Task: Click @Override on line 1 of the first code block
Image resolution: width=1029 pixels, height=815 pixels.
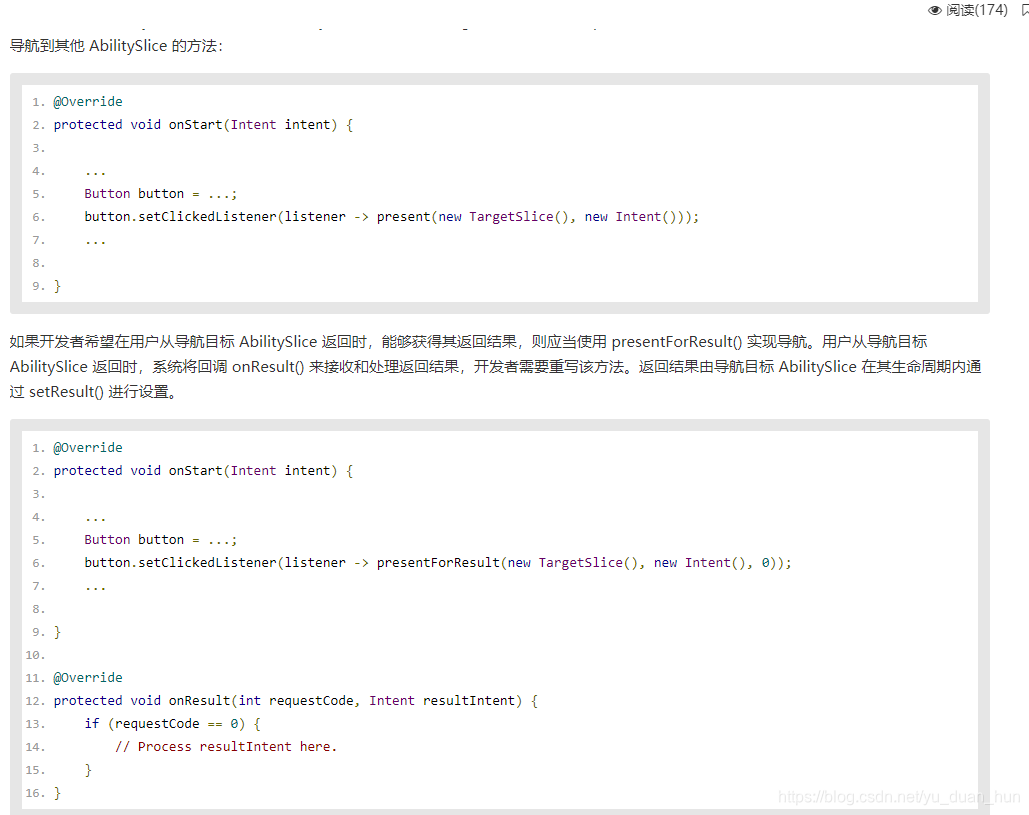Action: [x=88, y=102]
